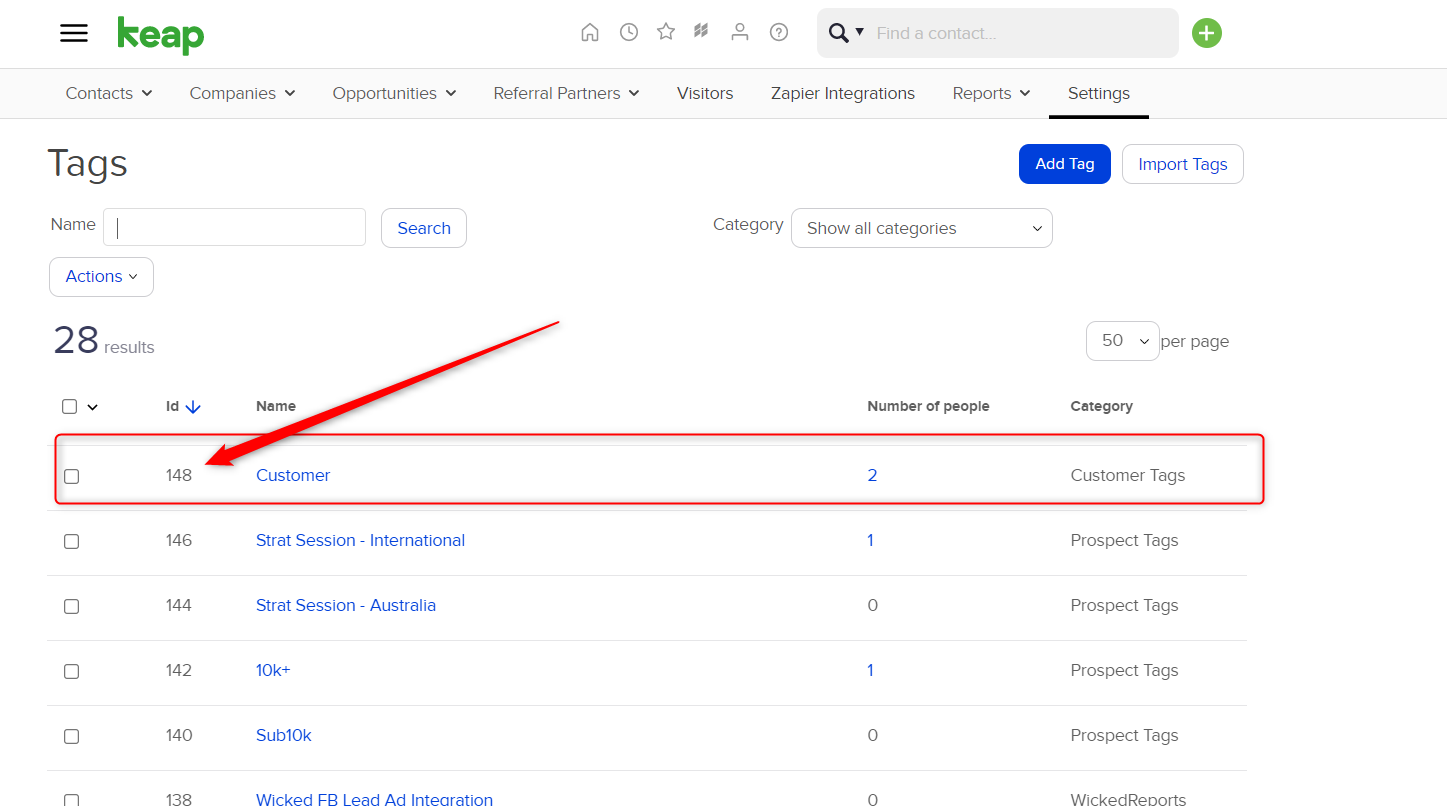Click the Id value 146

click(179, 540)
